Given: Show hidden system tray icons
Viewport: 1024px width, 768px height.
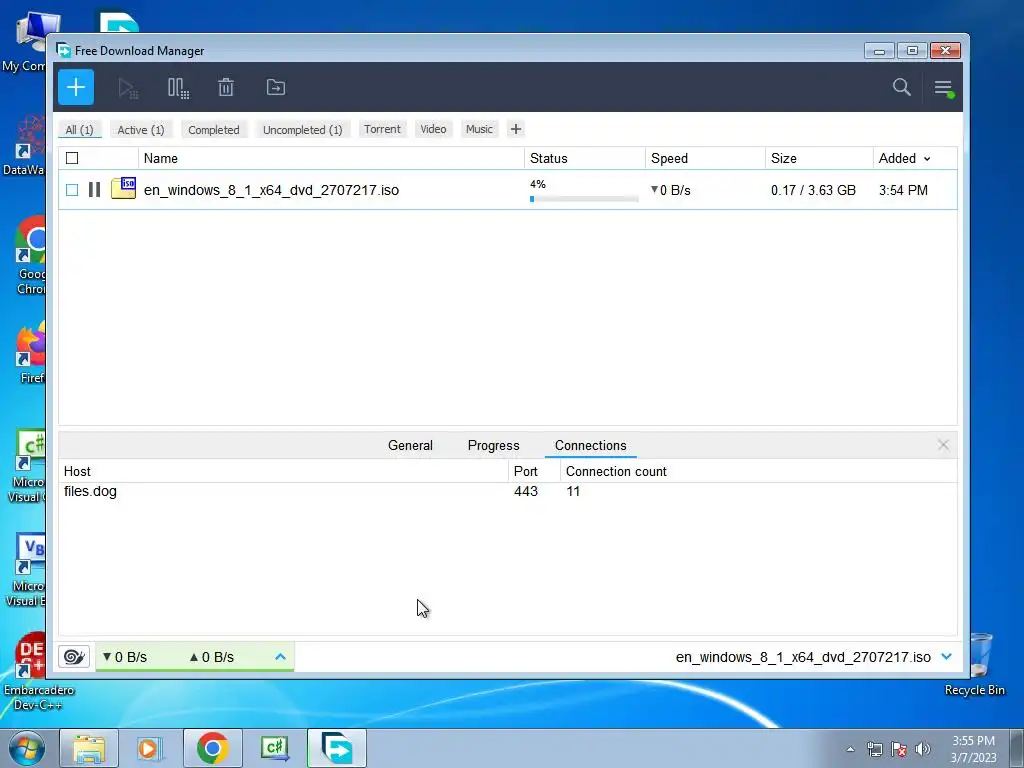Looking at the screenshot, I should click(850, 749).
